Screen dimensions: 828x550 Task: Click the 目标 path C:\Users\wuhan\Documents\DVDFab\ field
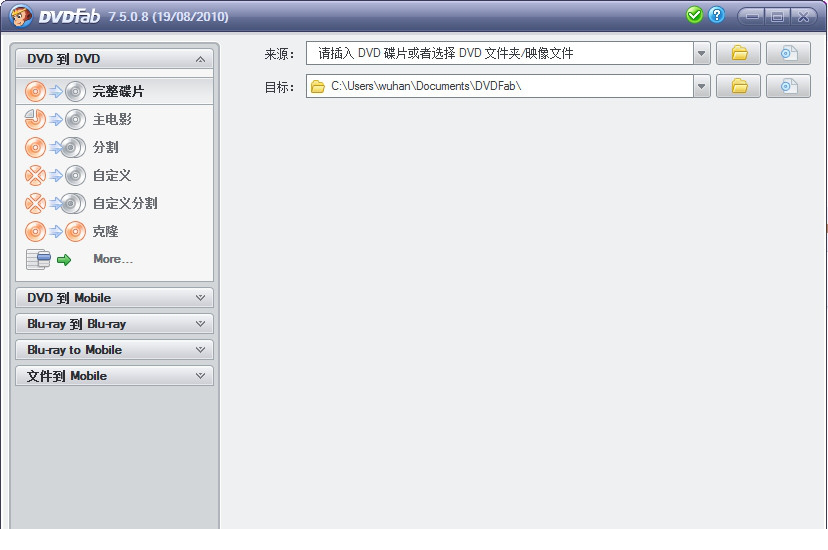click(x=500, y=86)
